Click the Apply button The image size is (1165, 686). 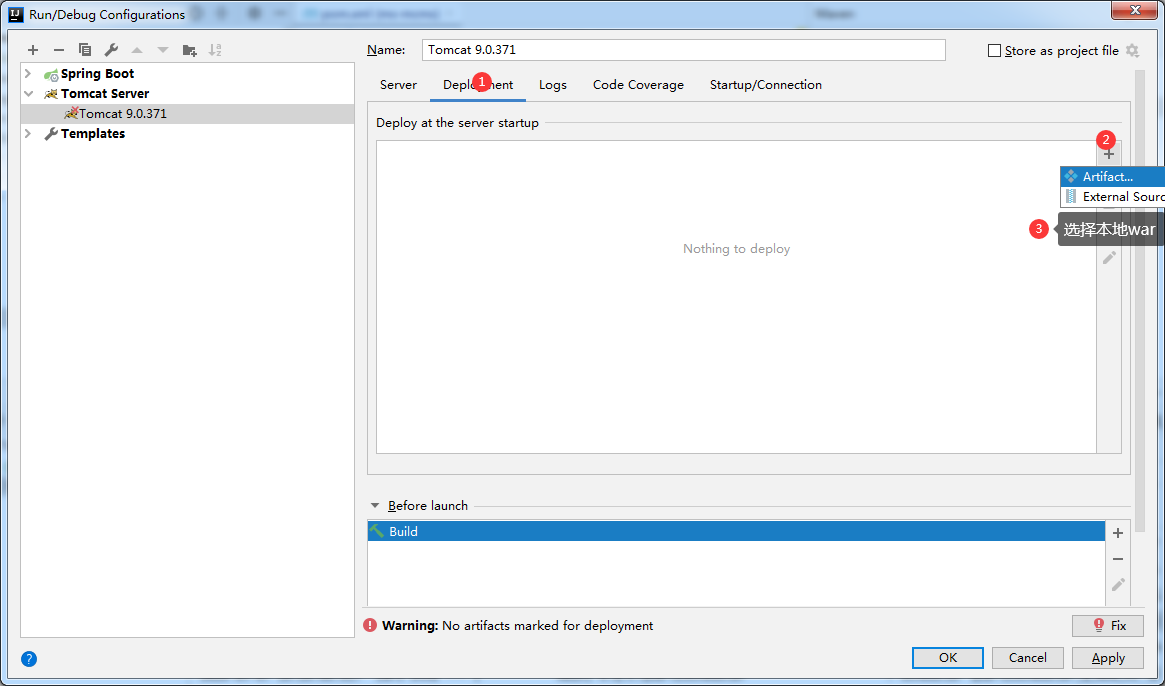1107,658
